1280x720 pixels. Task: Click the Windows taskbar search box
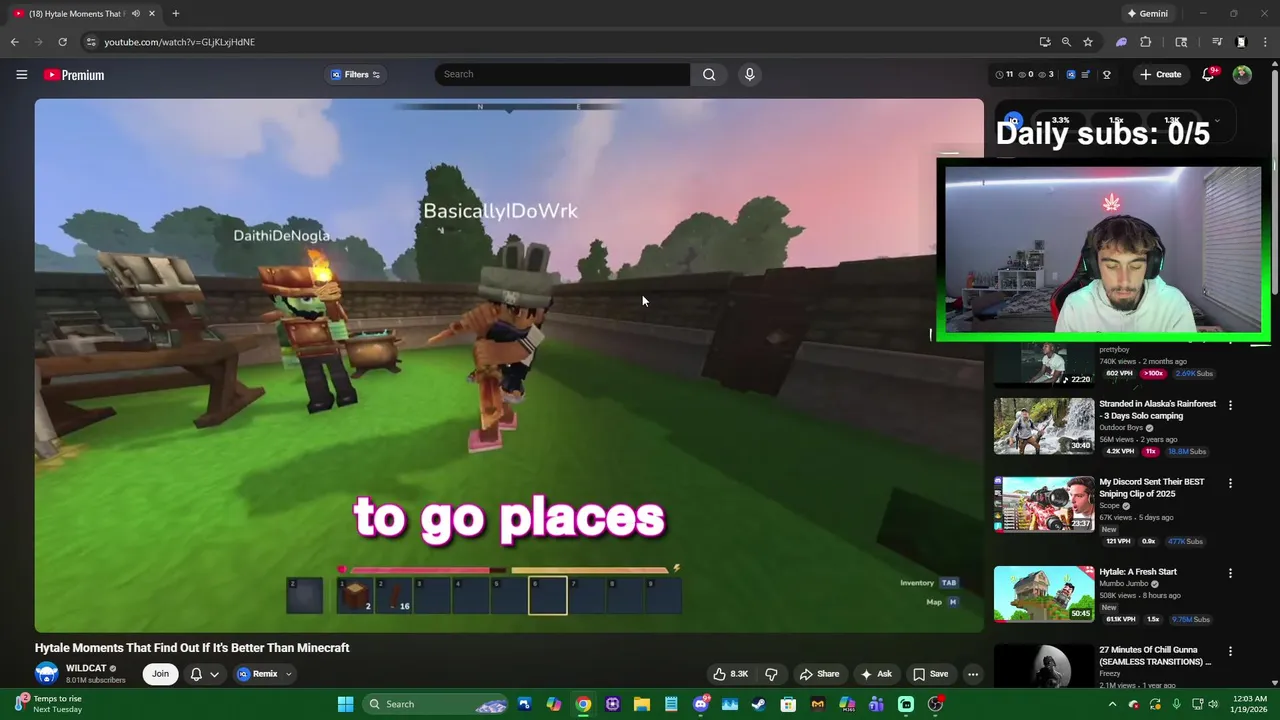coord(436,704)
